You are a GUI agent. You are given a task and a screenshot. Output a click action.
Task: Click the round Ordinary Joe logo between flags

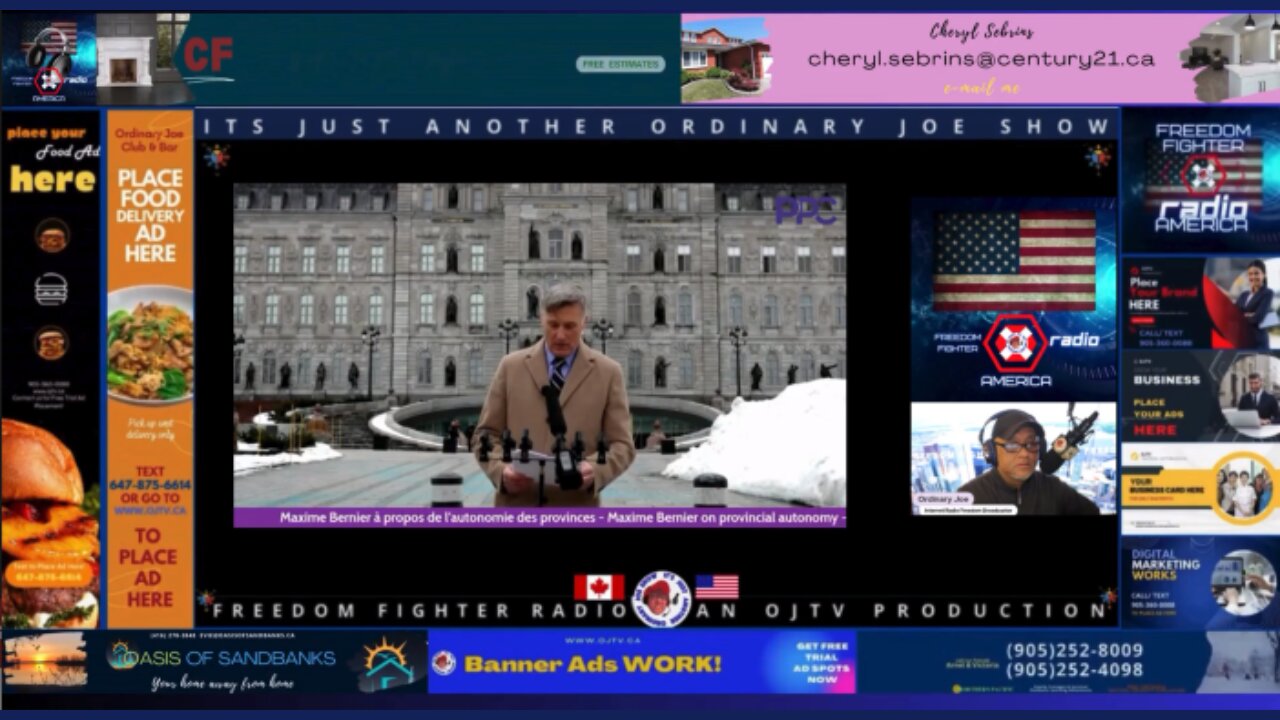(661, 599)
